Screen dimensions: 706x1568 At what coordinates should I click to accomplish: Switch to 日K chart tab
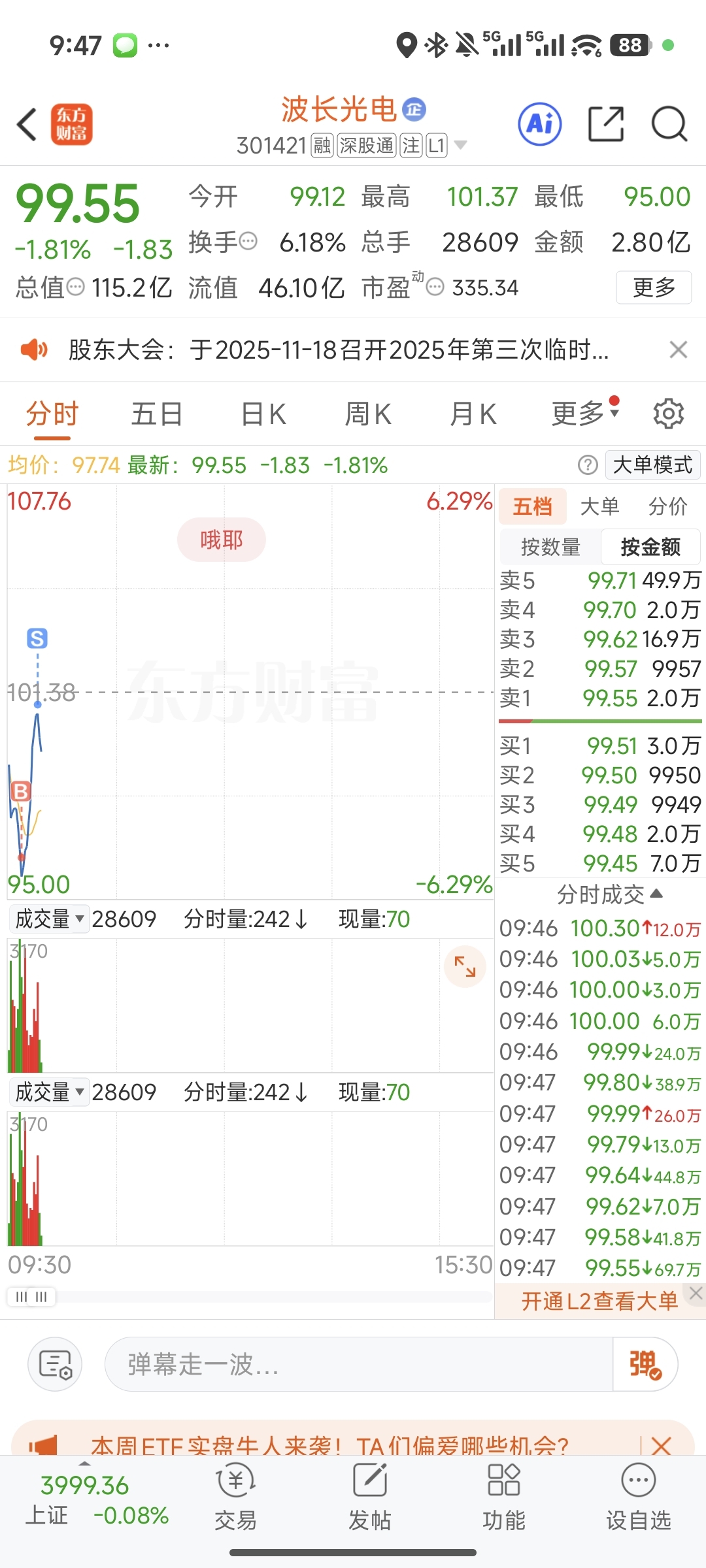(x=263, y=414)
